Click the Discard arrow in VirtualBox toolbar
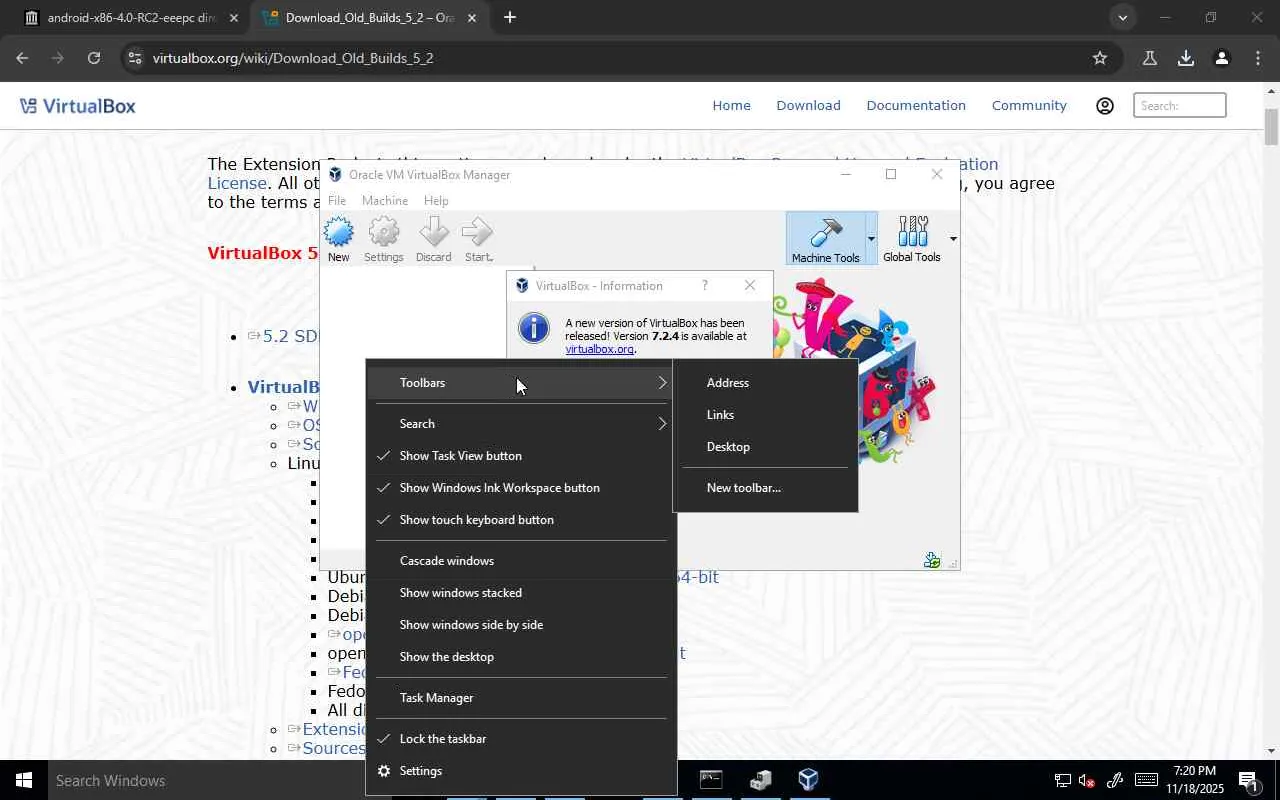1280x800 pixels. click(x=433, y=233)
